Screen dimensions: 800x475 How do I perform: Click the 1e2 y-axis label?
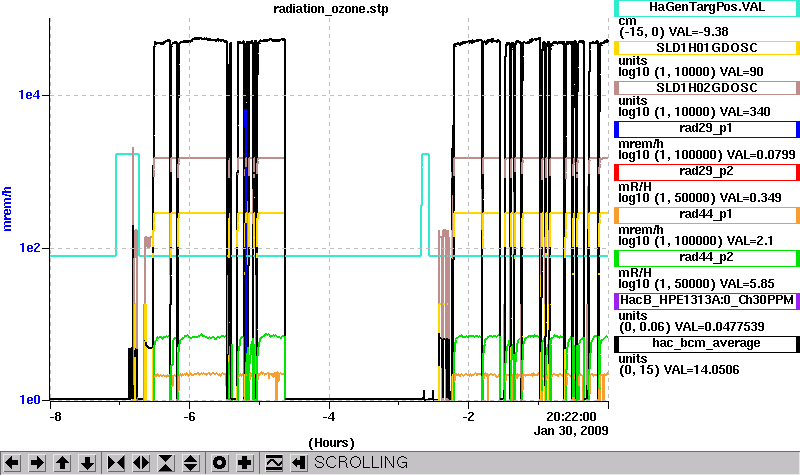click(29, 248)
